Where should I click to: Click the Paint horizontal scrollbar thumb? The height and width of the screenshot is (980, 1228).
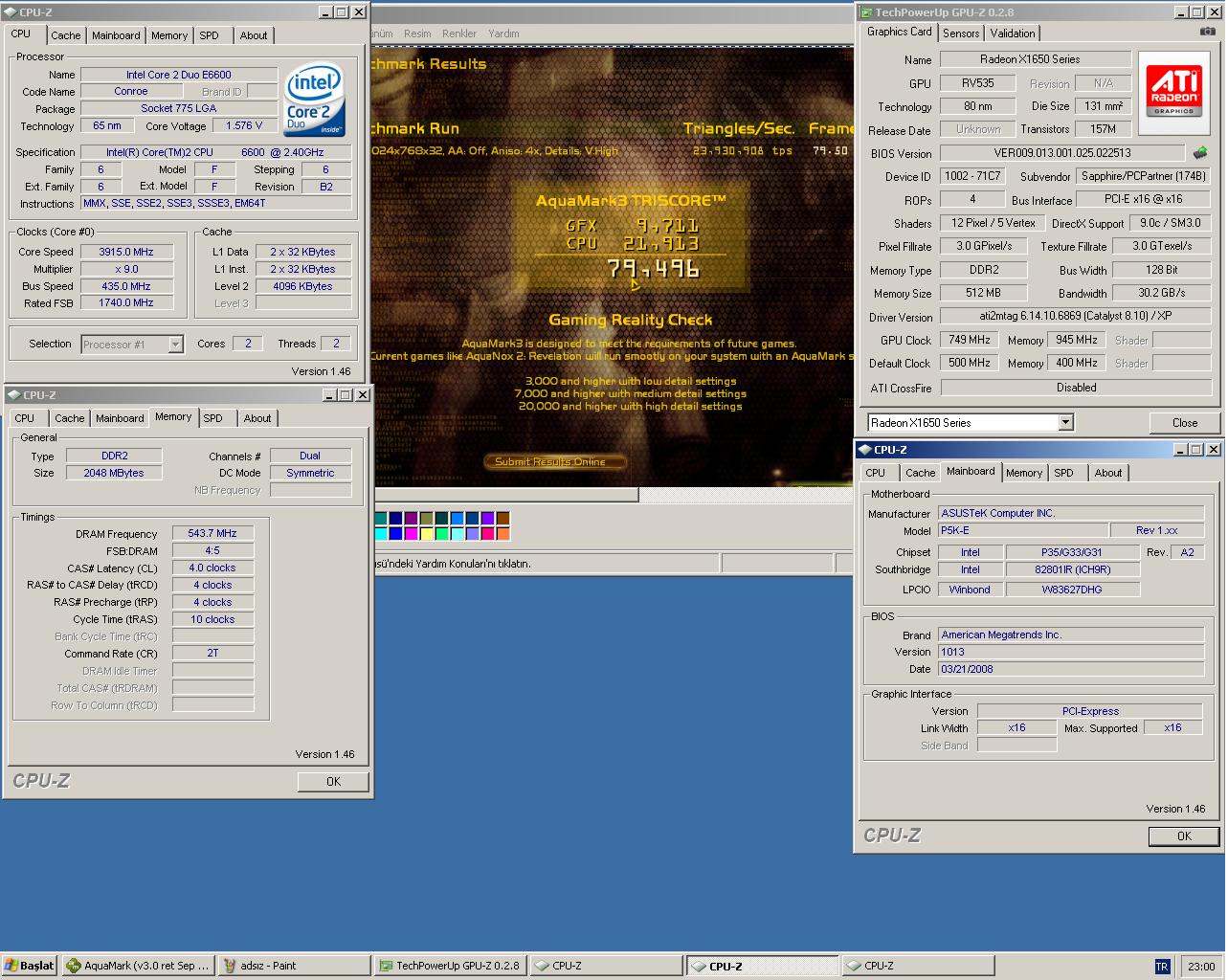point(506,495)
